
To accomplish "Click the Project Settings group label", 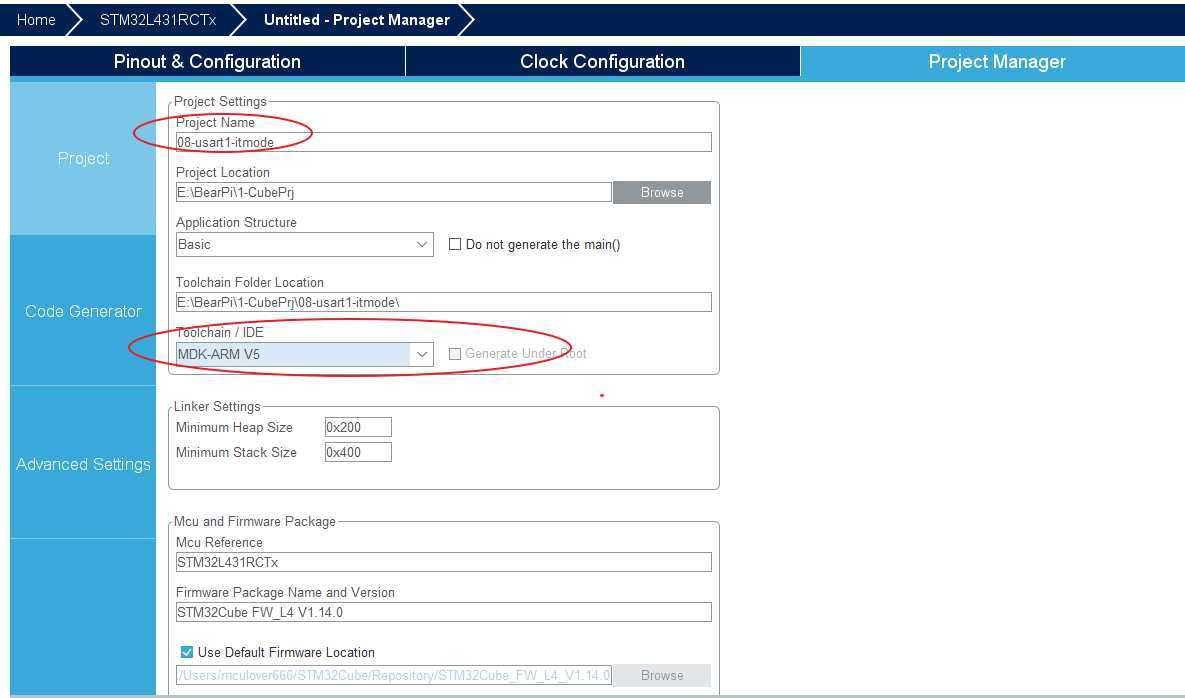I will pyautogui.click(x=220, y=101).
